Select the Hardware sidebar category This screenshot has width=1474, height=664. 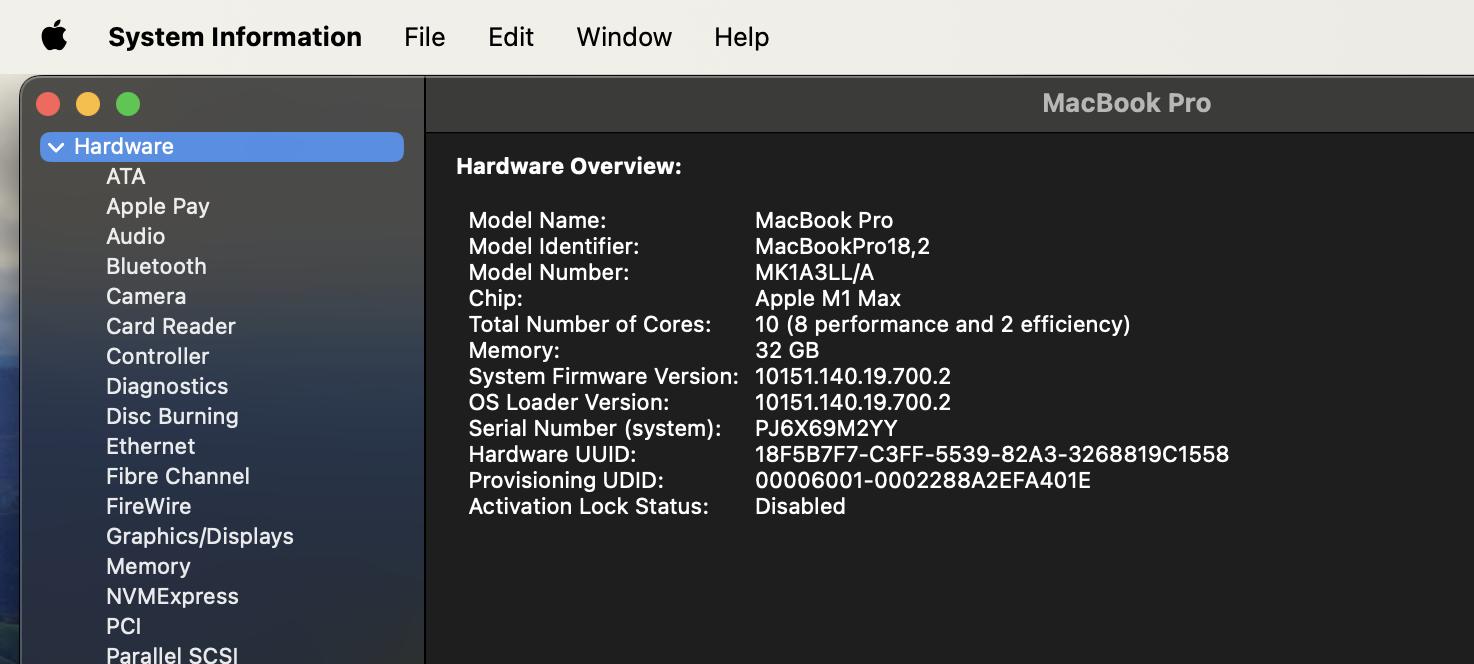(x=222, y=146)
